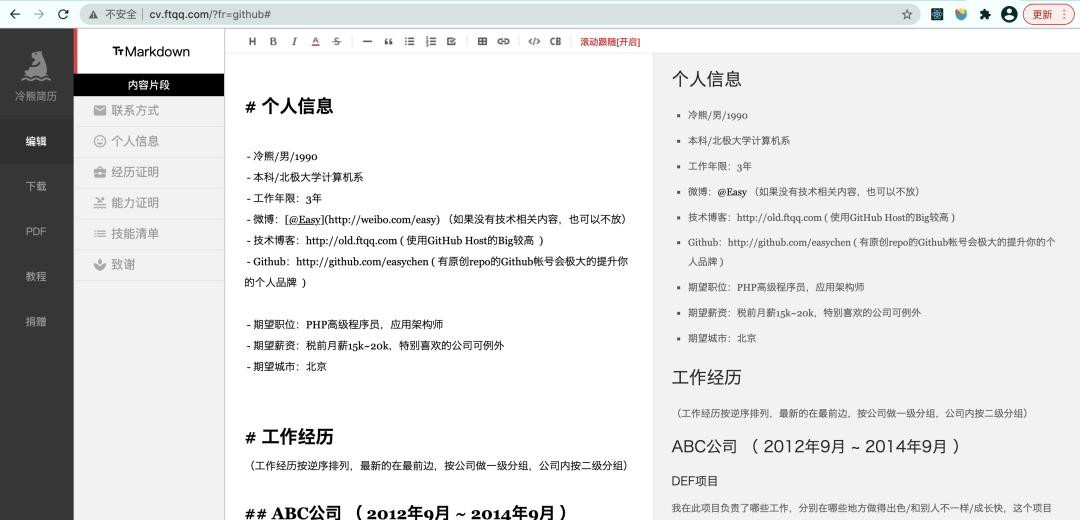
Task: Click the browser back arrow
Action: click(14, 14)
